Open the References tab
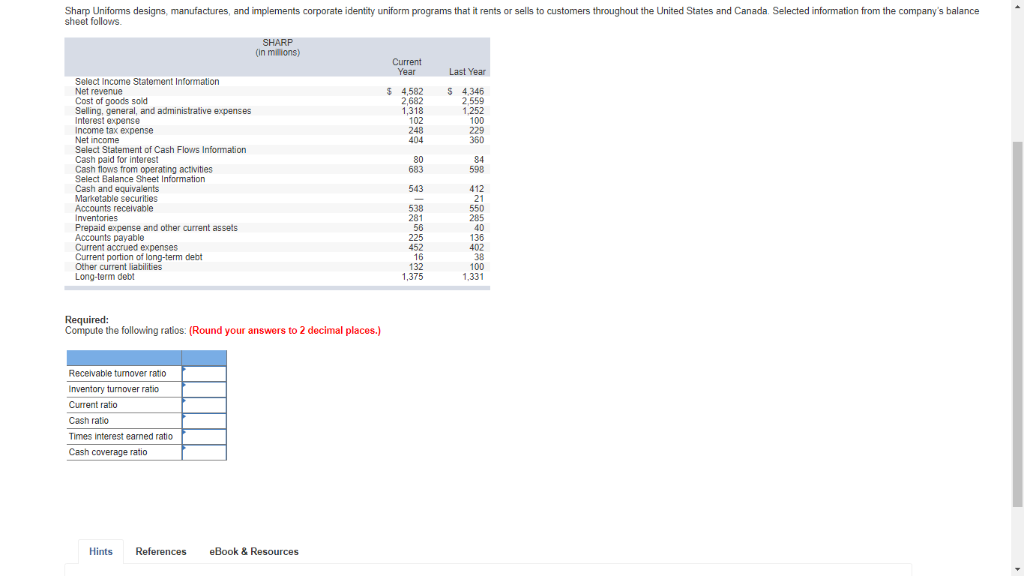 (x=161, y=551)
